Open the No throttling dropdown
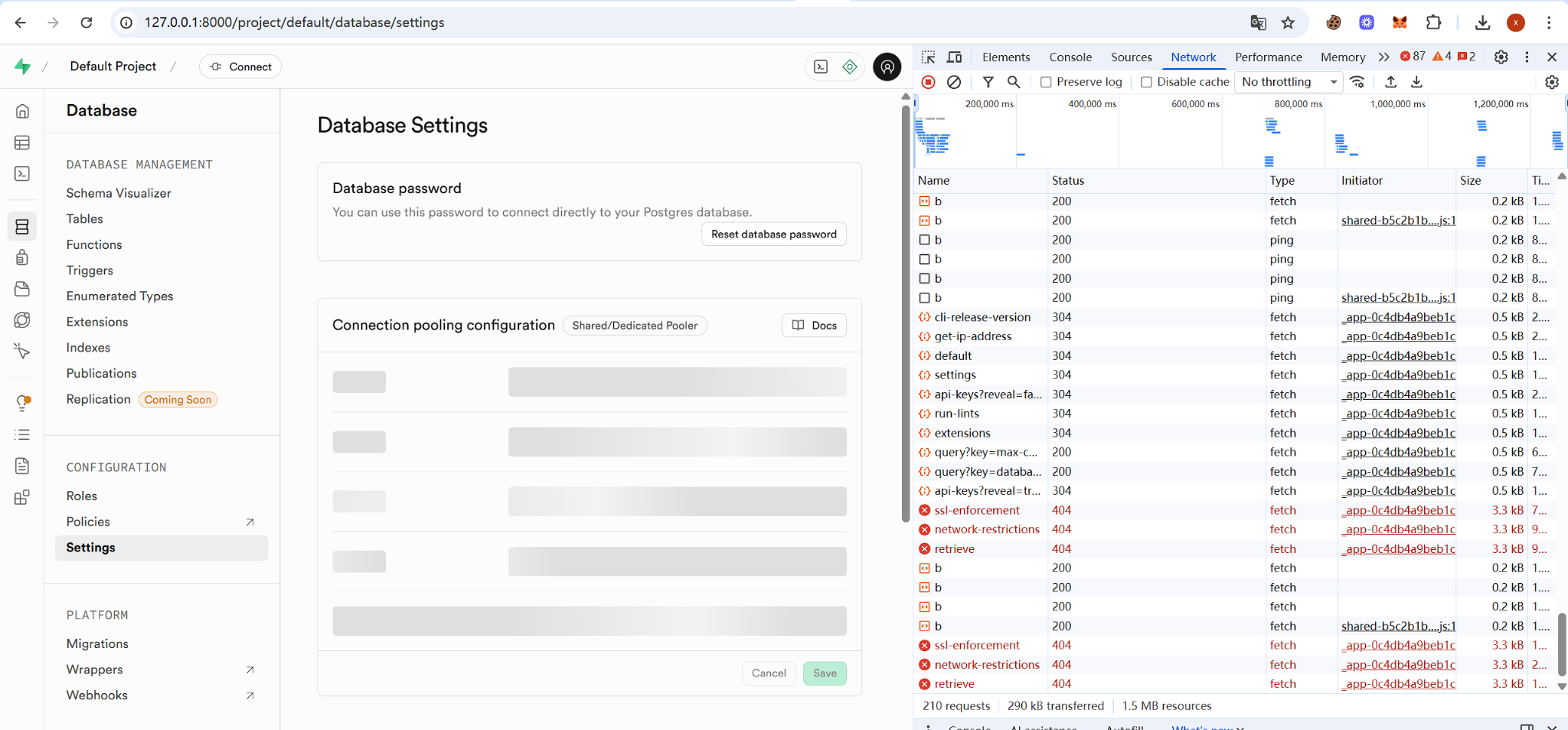 [1289, 82]
